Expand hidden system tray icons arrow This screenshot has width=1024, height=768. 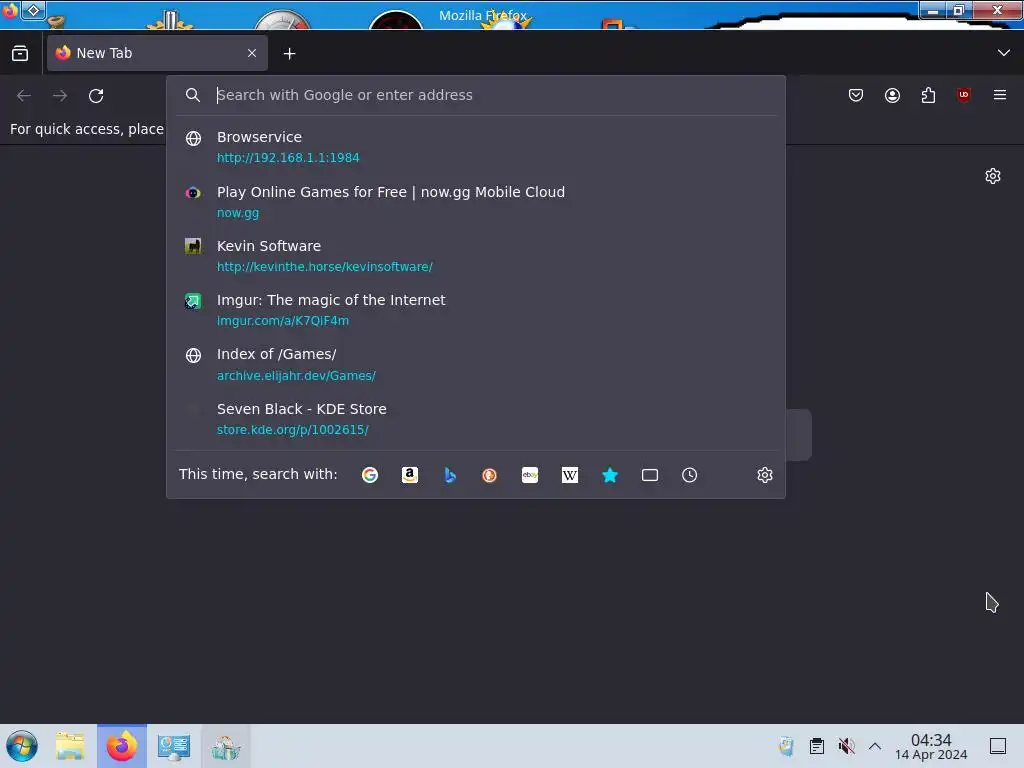[x=875, y=746]
